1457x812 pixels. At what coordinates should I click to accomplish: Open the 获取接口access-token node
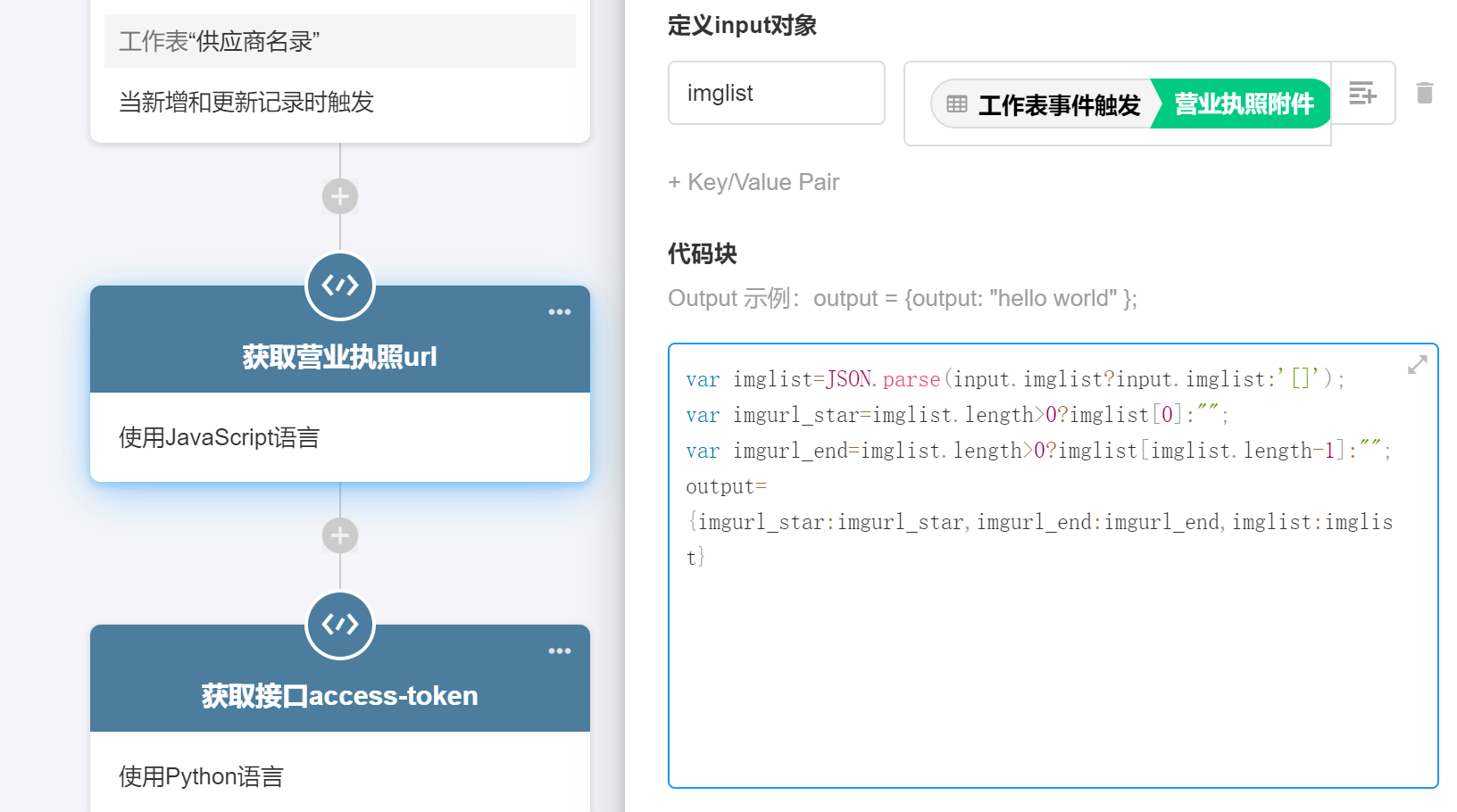tap(340, 696)
